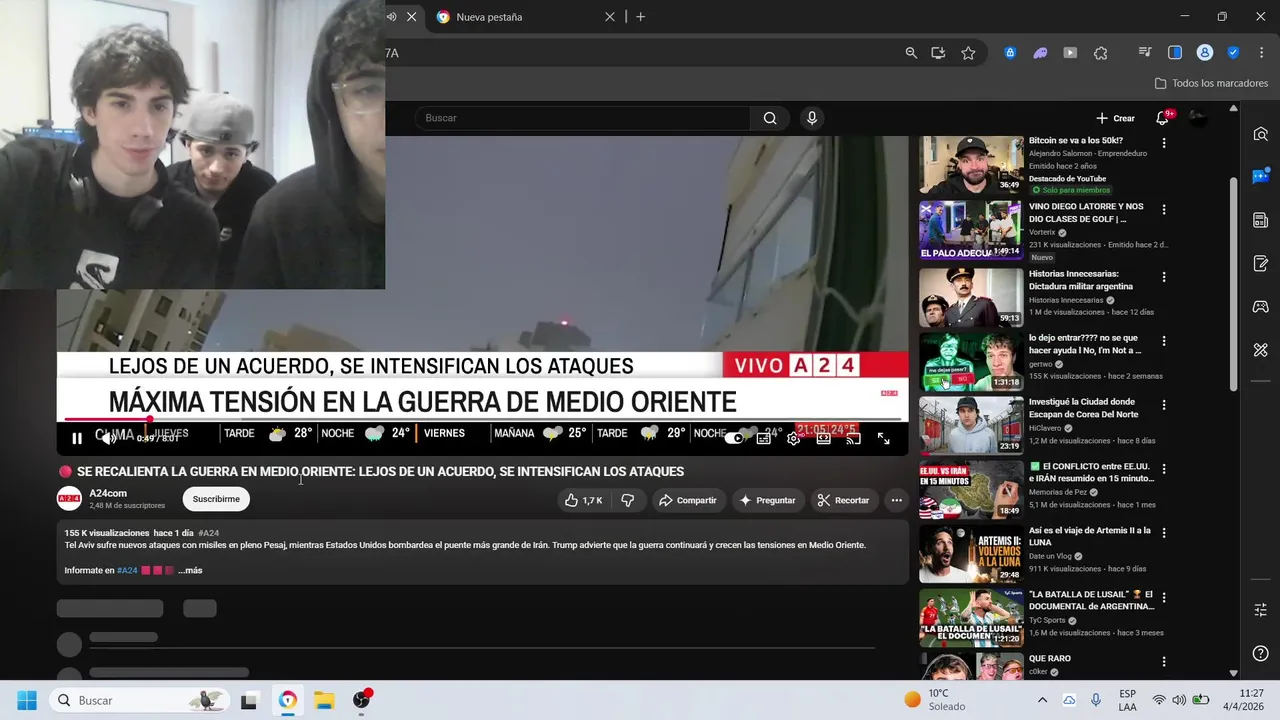Image resolution: width=1280 pixels, height=720 pixels.
Task: Open Historias Innecesarias Dictadura militar thumbnail
Action: (x=971, y=297)
